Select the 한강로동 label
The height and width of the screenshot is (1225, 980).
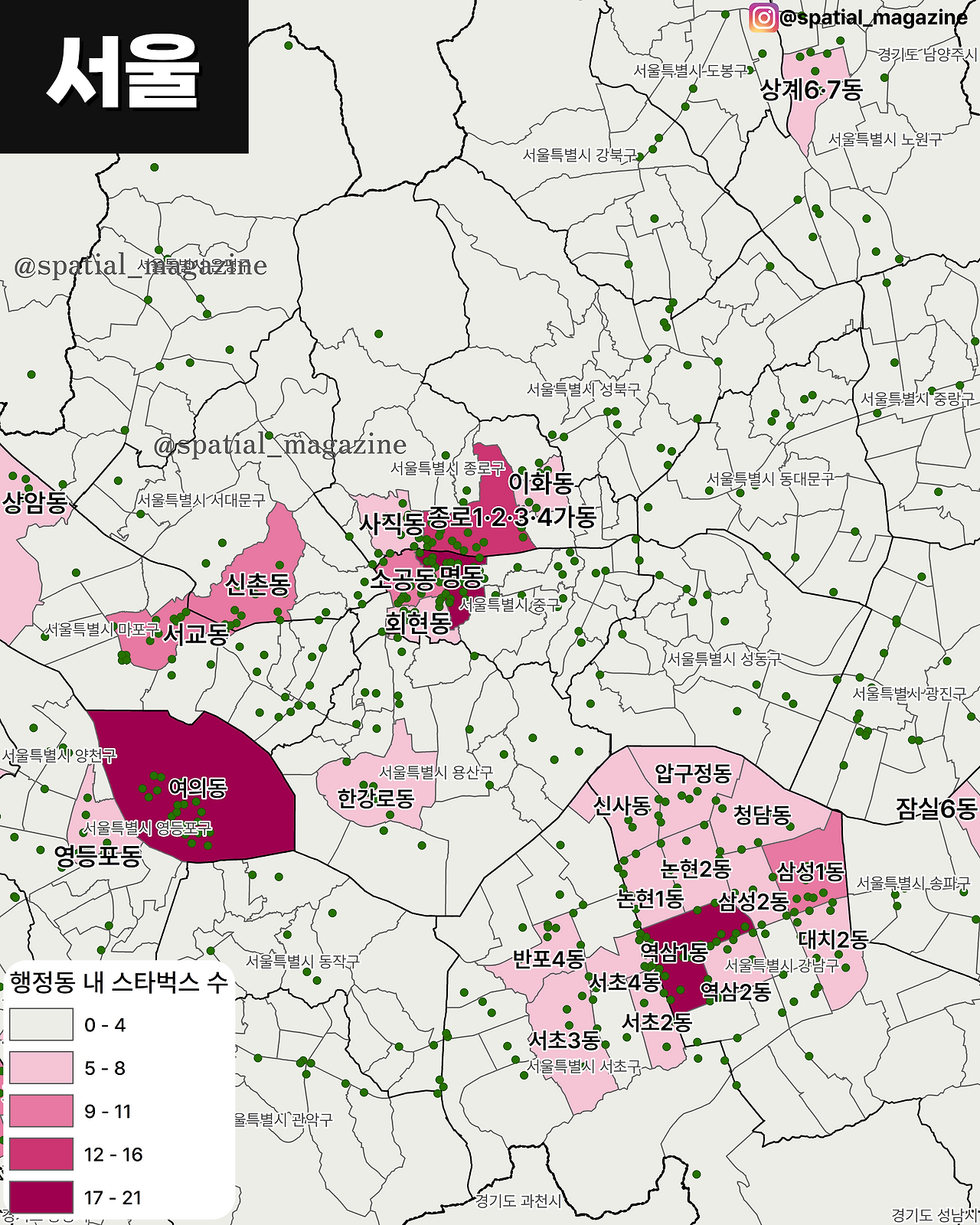click(x=376, y=799)
